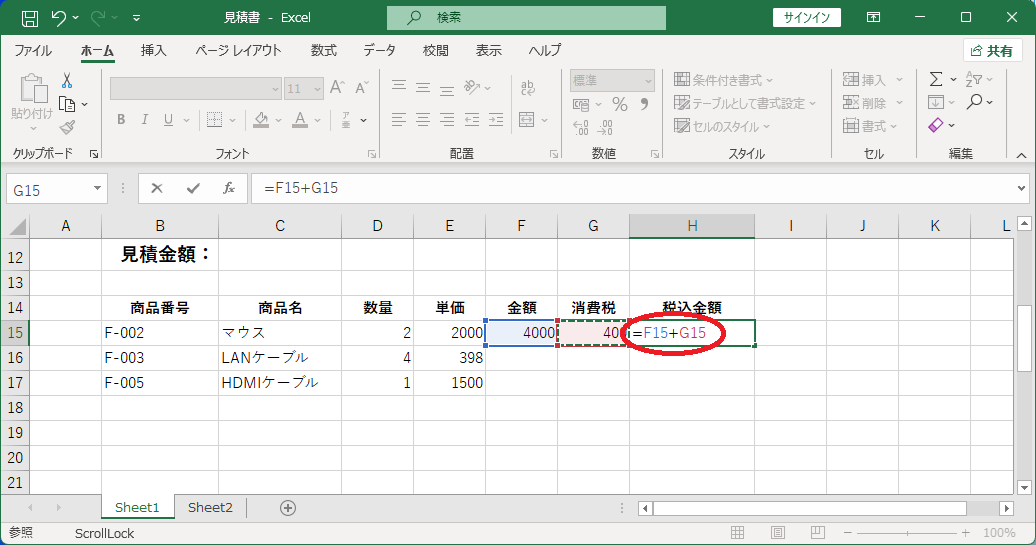Toggle Underline formatting

[x=168, y=120]
